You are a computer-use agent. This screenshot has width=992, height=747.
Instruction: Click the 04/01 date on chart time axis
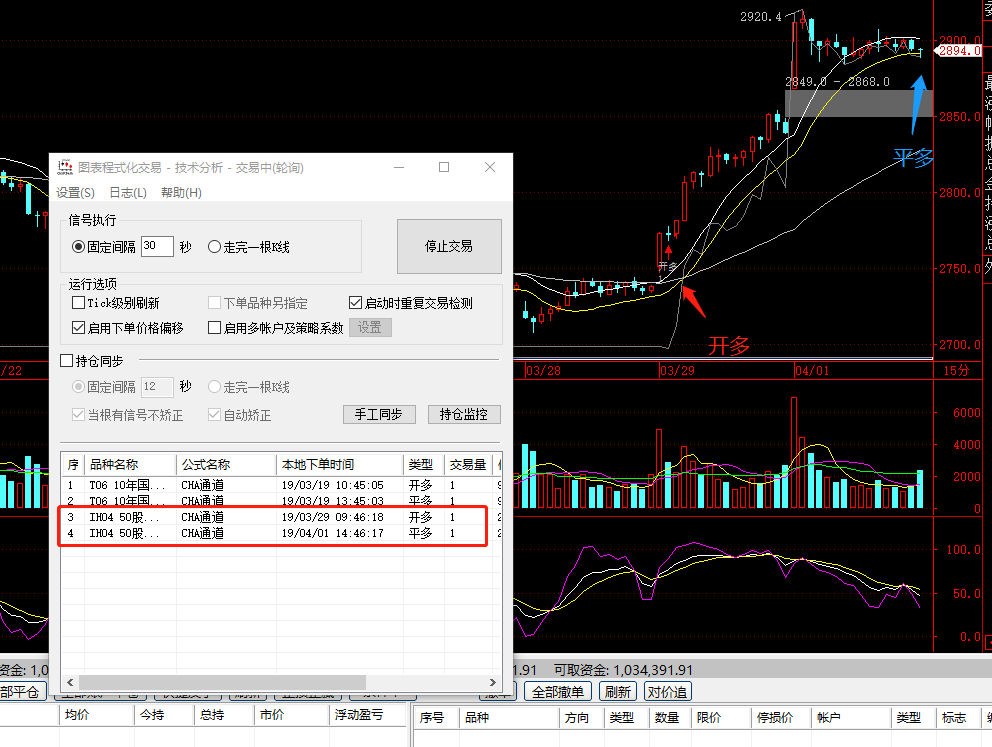(812, 371)
